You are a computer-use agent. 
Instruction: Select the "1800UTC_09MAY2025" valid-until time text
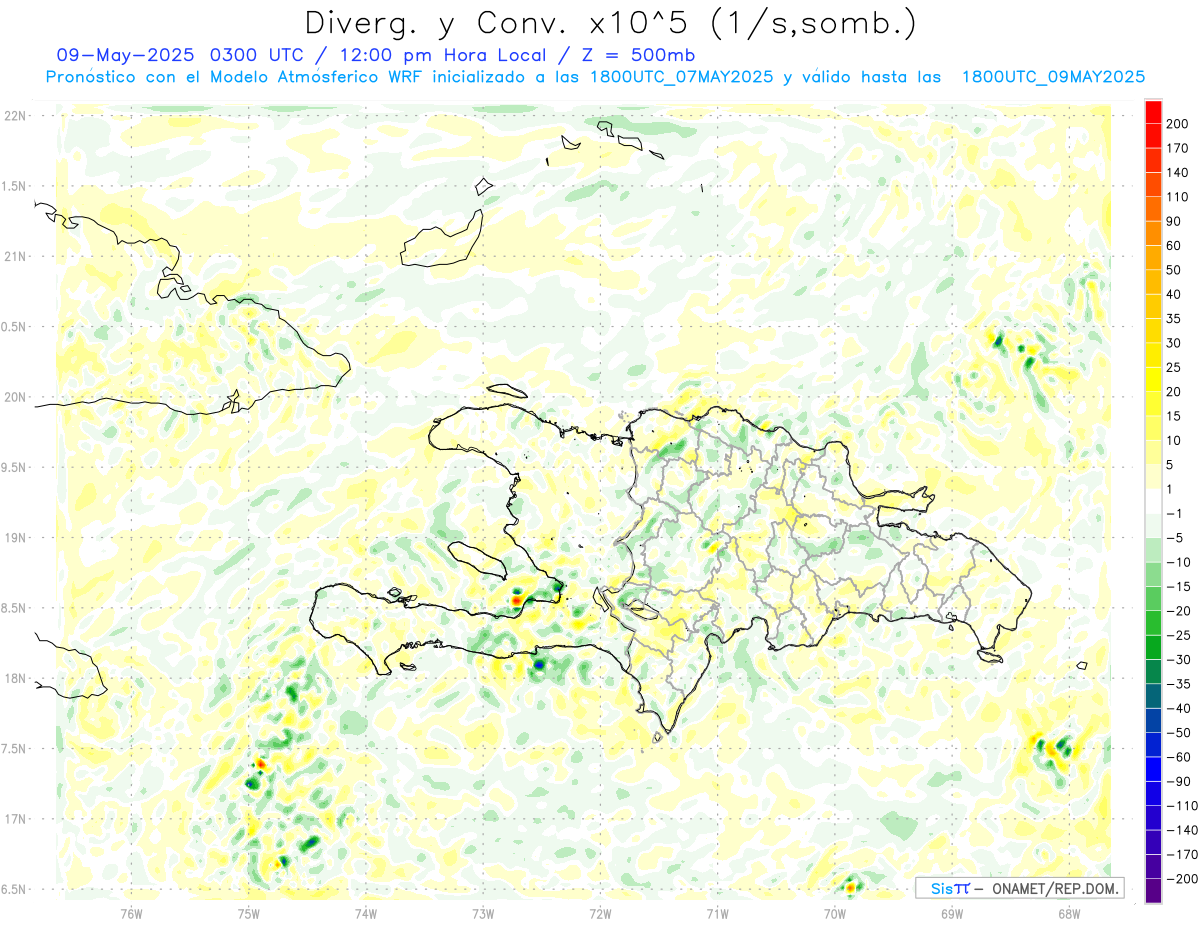pyautogui.click(x=1053, y=77)
